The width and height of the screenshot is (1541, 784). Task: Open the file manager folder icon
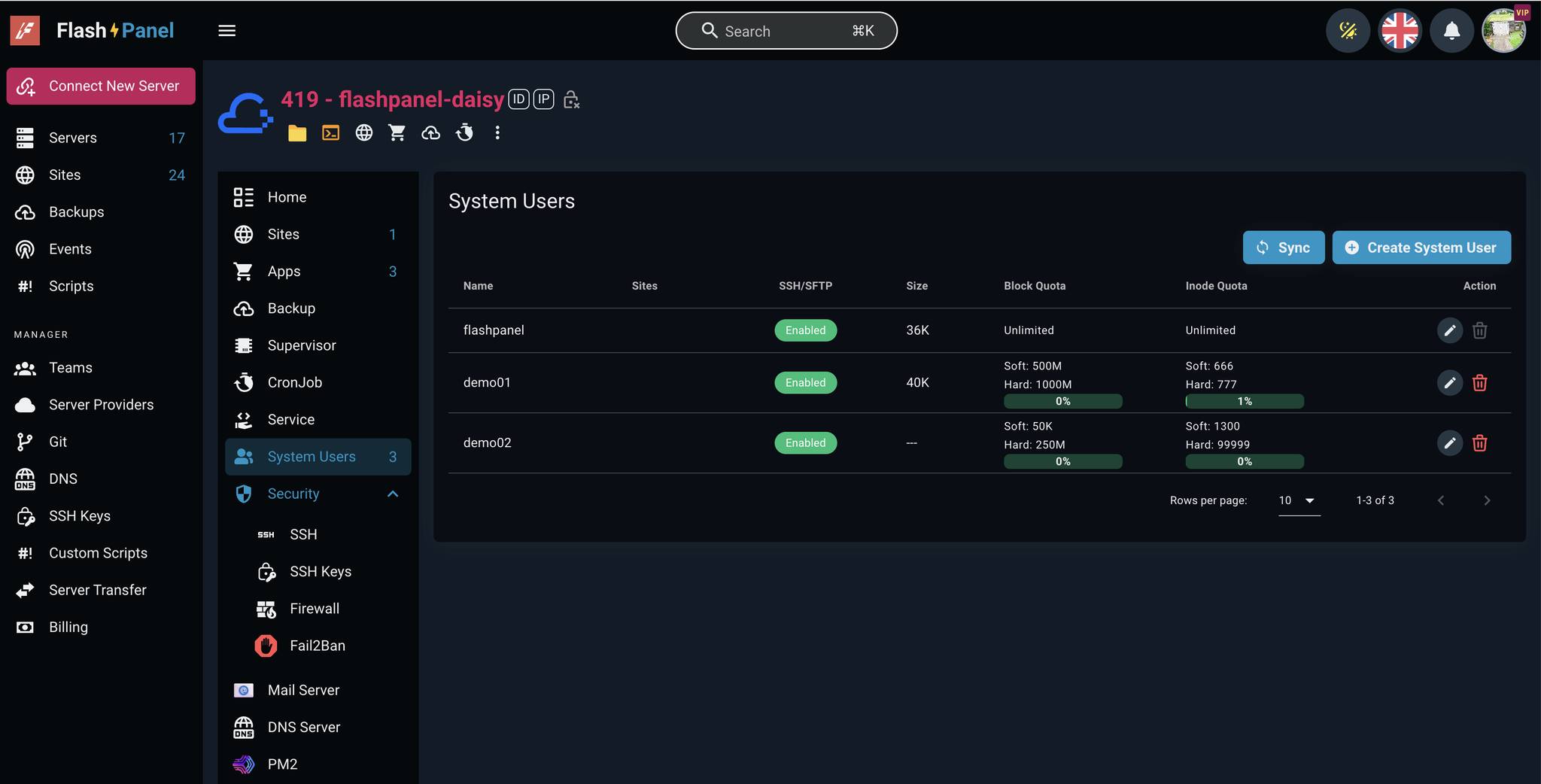(297, 133)
